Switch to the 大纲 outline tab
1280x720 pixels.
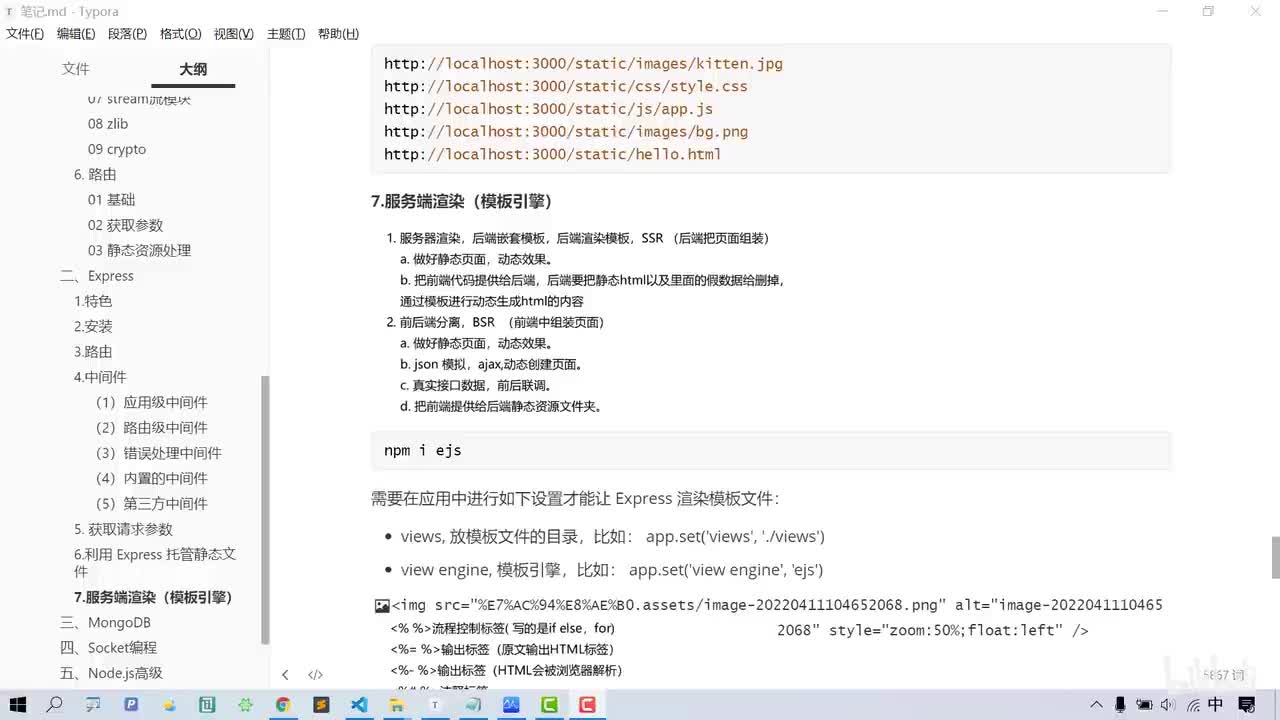(193, 69)
